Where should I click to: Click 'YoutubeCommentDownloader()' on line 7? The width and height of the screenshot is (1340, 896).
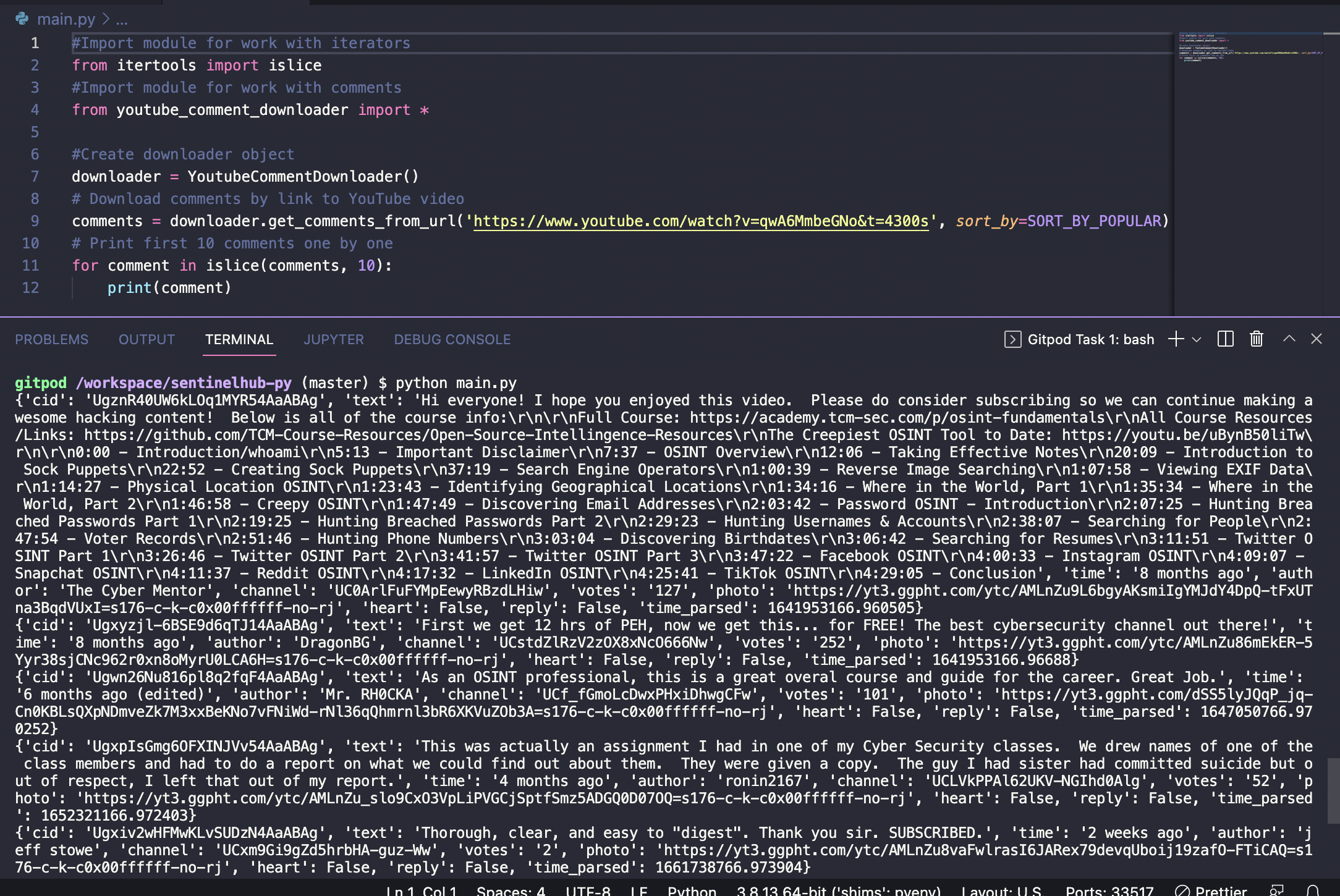click(x=303, y=177)
